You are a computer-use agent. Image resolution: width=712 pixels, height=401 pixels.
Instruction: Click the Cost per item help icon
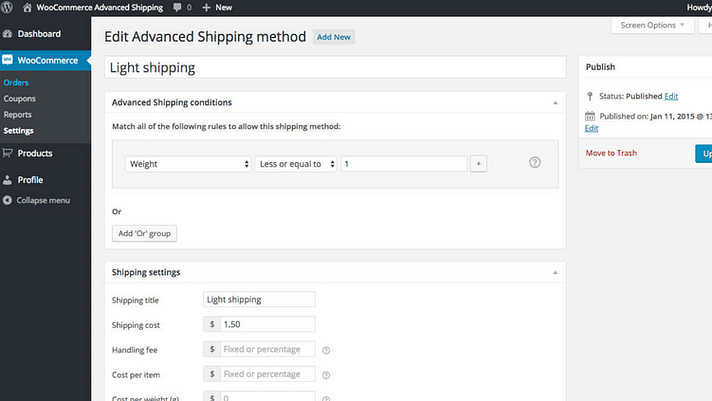326,374
